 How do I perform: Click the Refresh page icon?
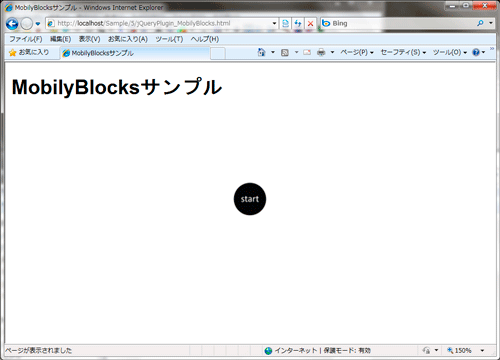click(x=298, y=23)
